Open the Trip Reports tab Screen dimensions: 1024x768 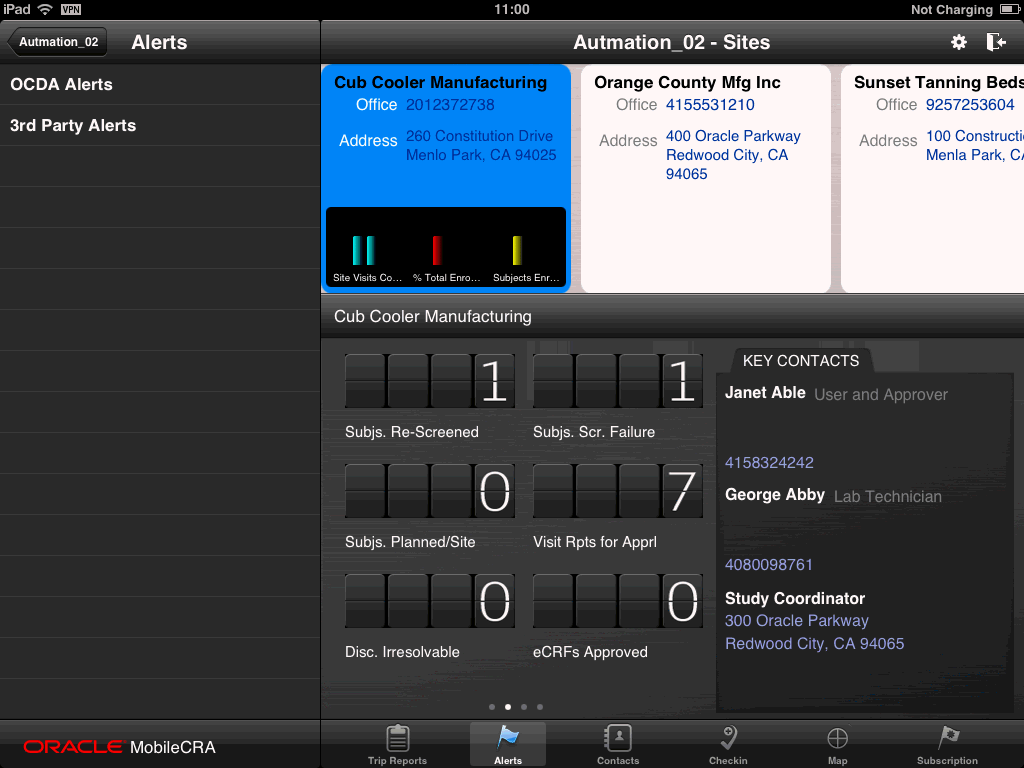(397, 744)
